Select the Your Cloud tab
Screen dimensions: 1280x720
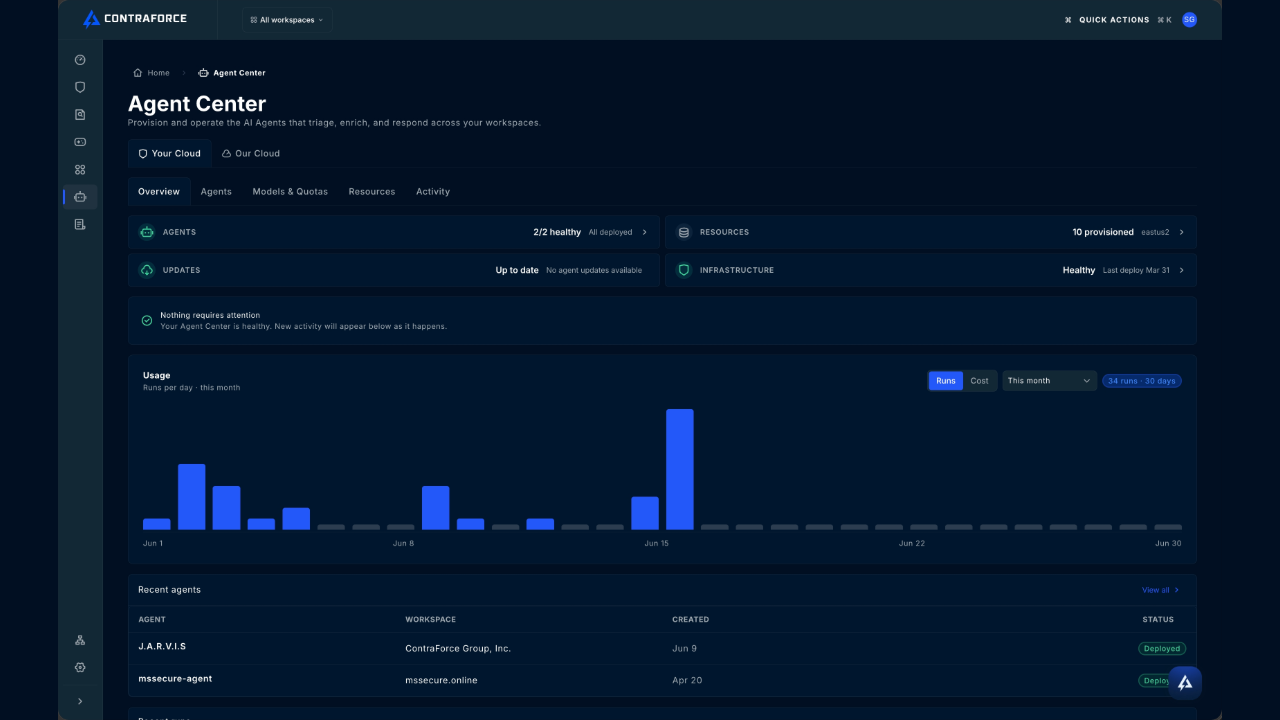point(169,154)
